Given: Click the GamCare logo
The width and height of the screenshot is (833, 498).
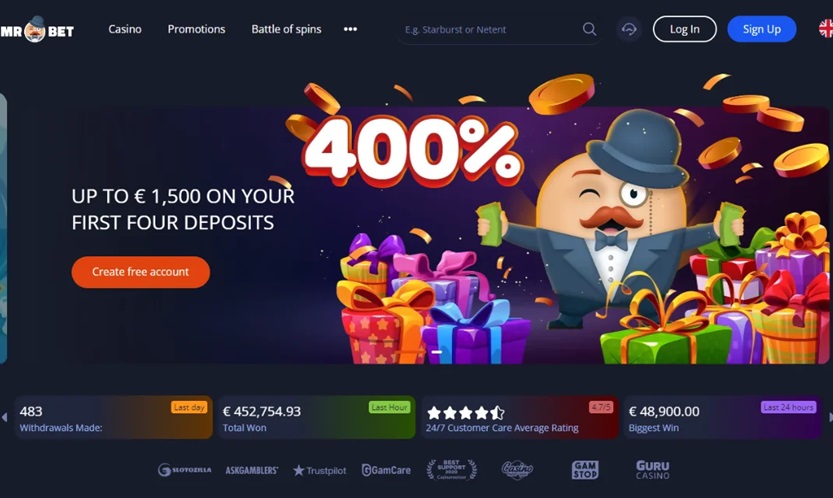Looking at the screenshot, I should 386,470.
